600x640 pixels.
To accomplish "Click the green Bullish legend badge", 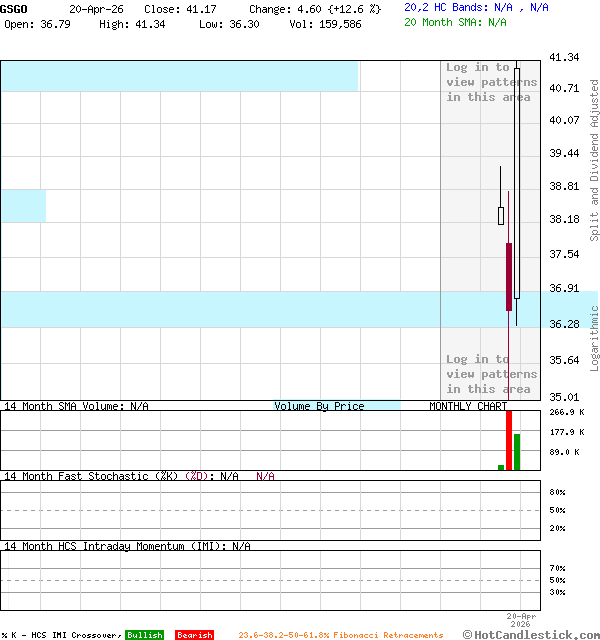I will coord(144,635).
